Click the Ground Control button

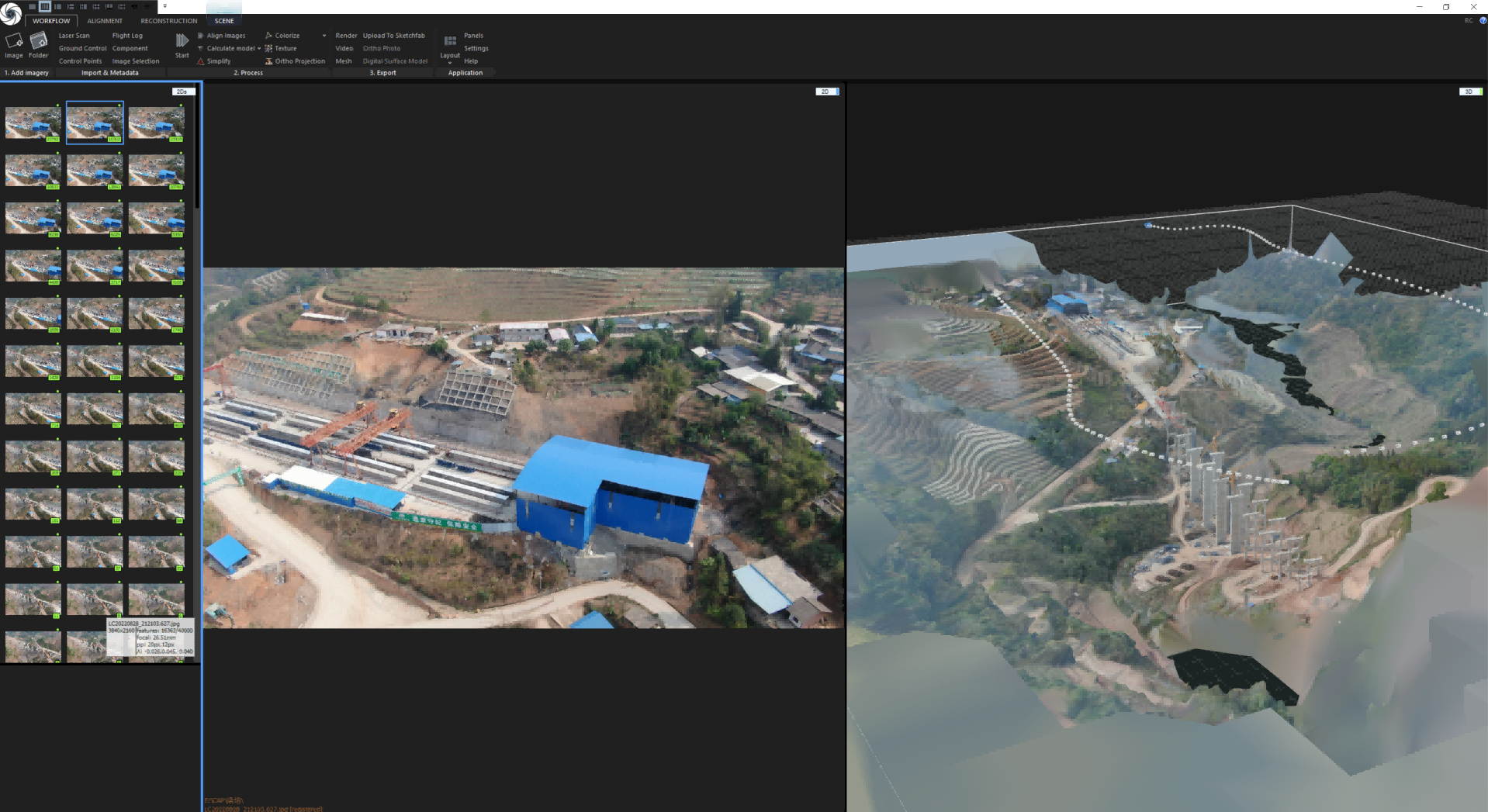[x=82, y=48]
